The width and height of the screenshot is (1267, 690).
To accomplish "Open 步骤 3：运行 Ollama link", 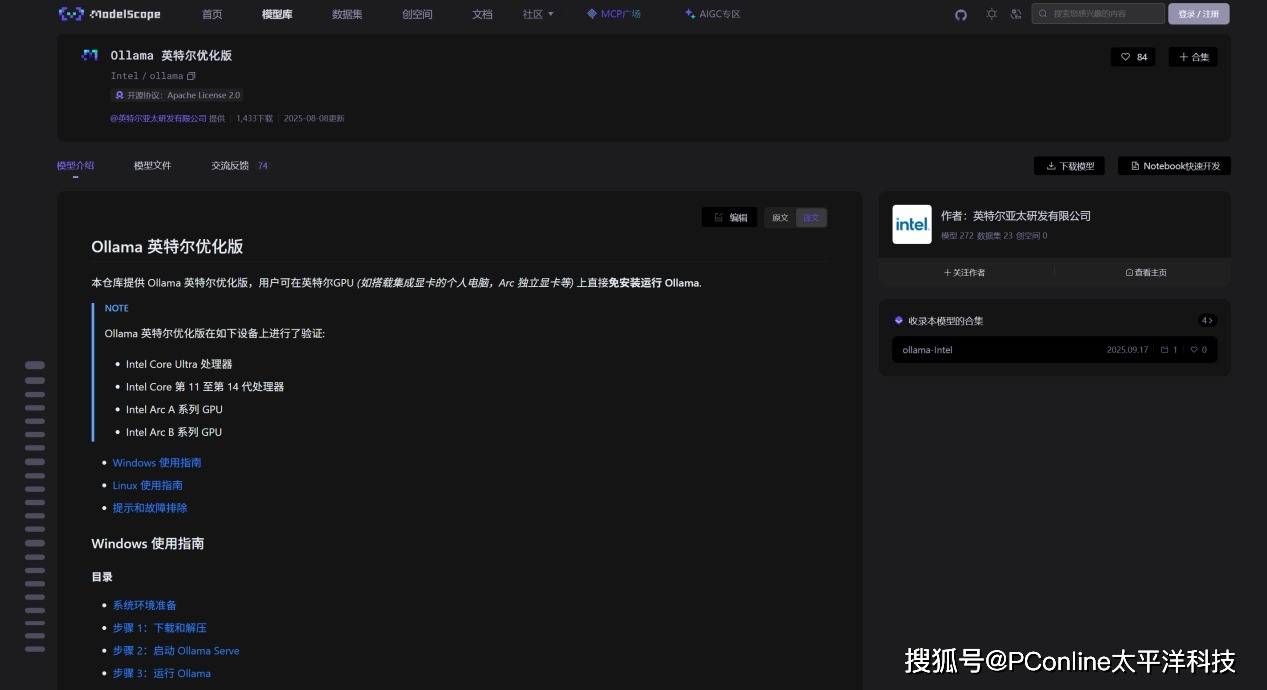I will point(161,673).
